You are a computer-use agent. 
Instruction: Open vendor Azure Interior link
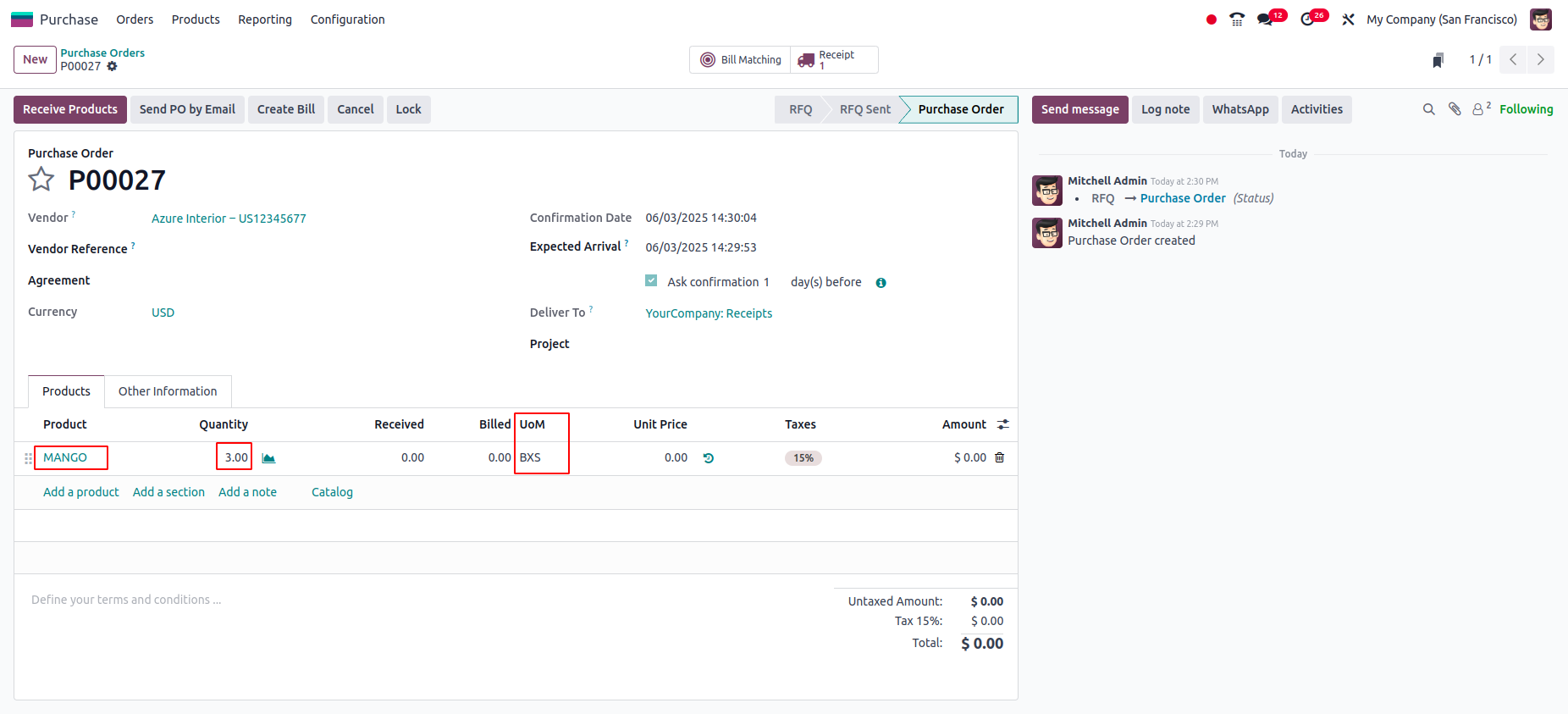(229, 219)
